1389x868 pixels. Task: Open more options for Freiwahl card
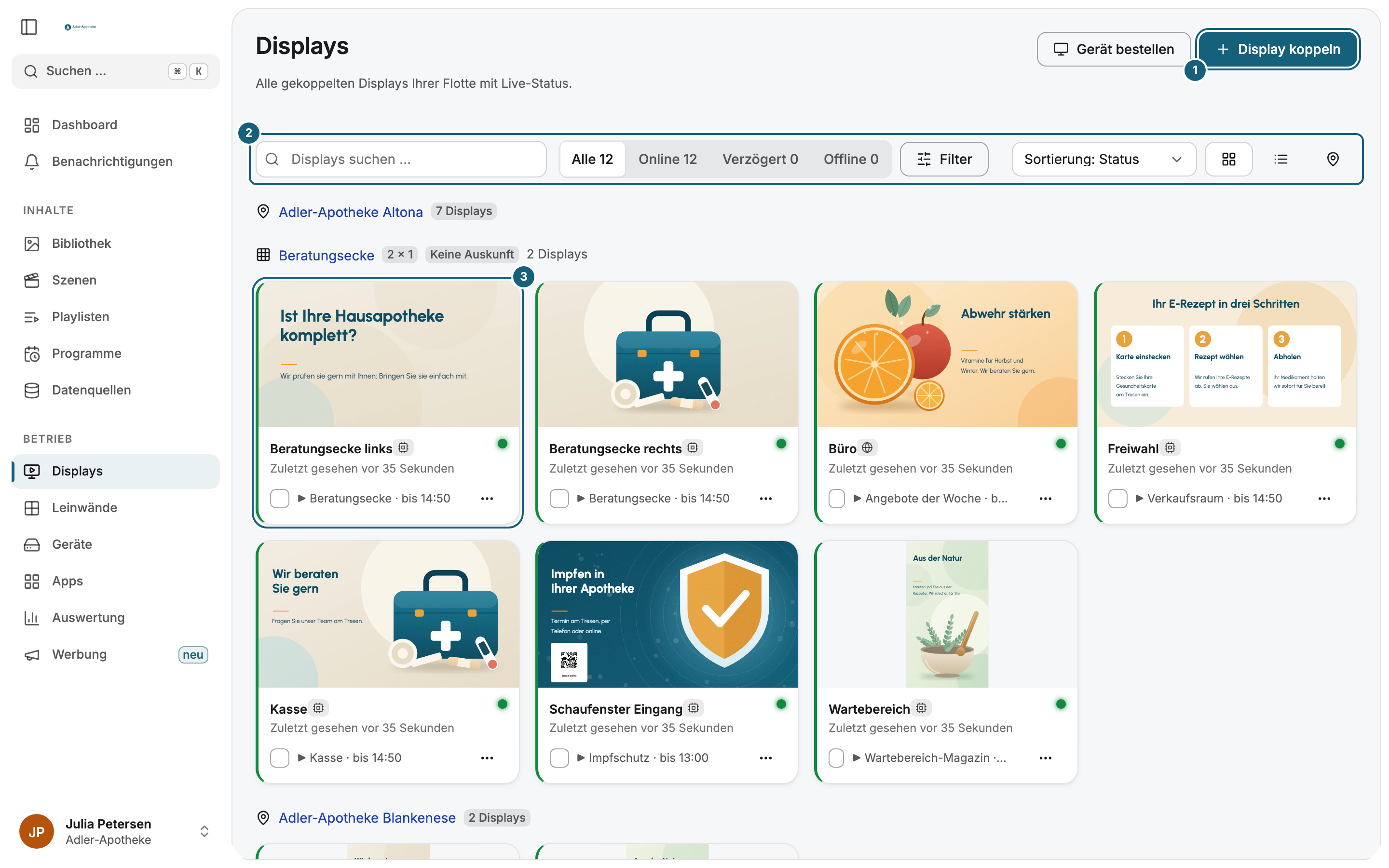1324,498
